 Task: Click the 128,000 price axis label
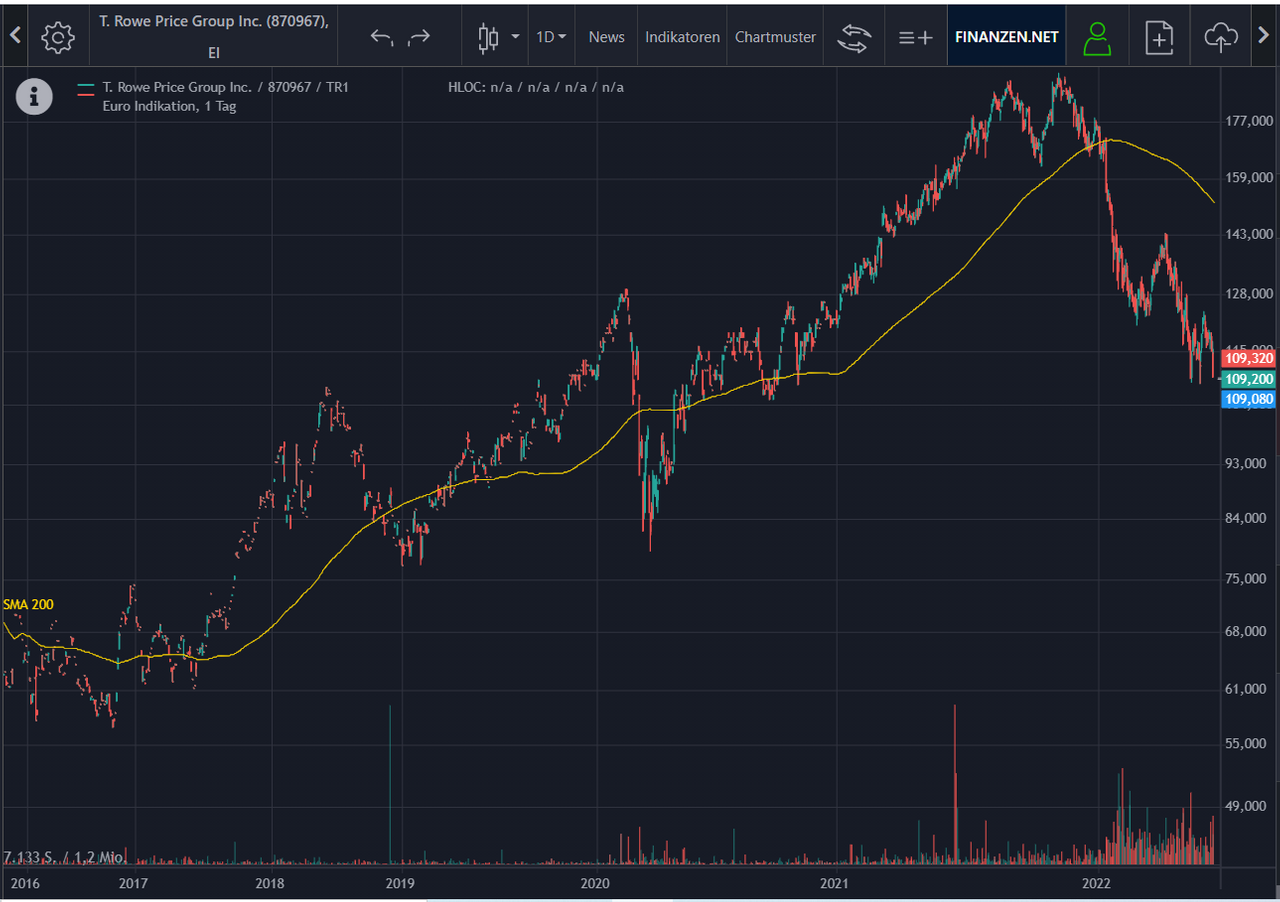coord(1249,294)
